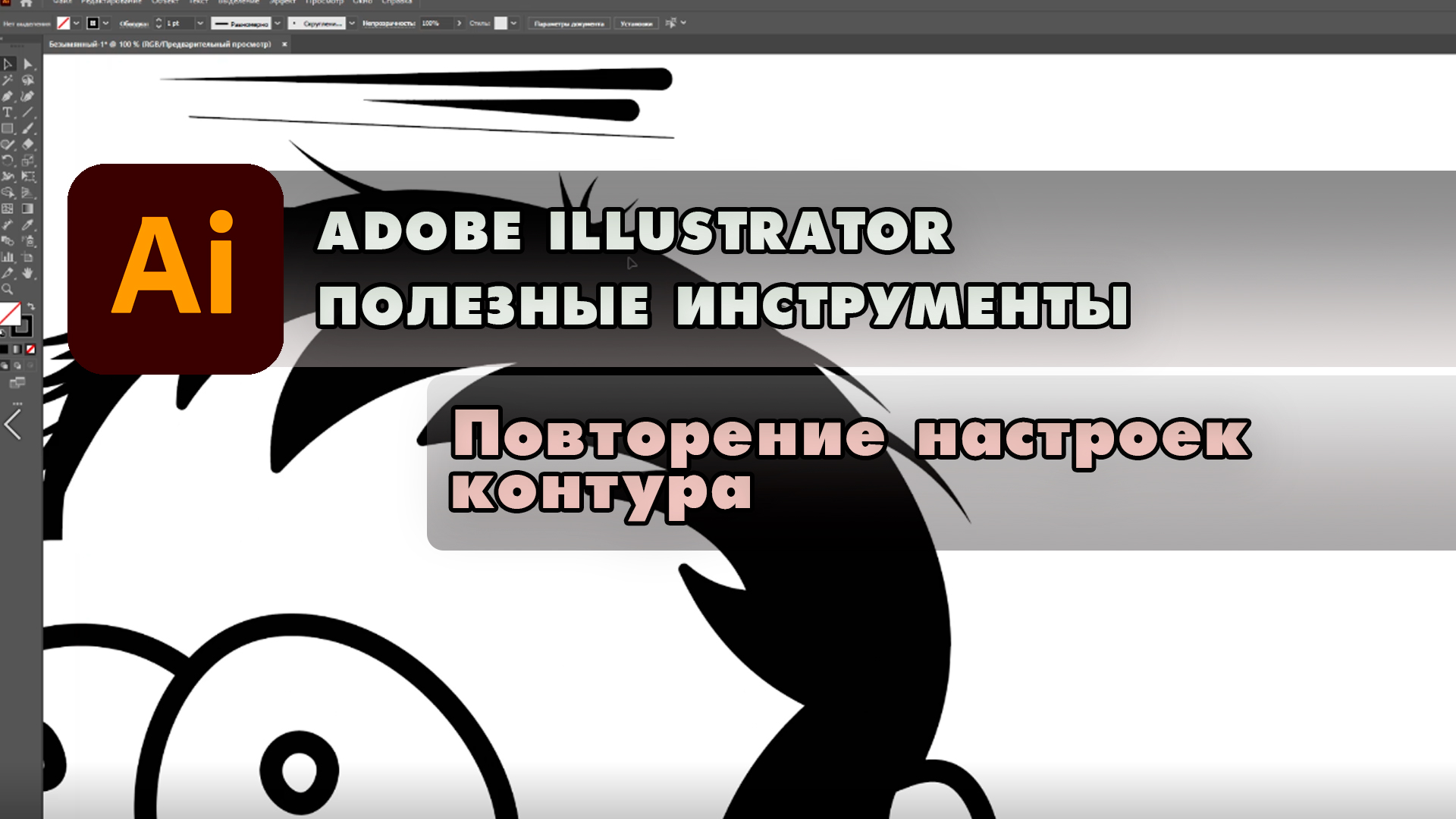Click the stroke weight stepper arrows

click(x=158, y=24)
